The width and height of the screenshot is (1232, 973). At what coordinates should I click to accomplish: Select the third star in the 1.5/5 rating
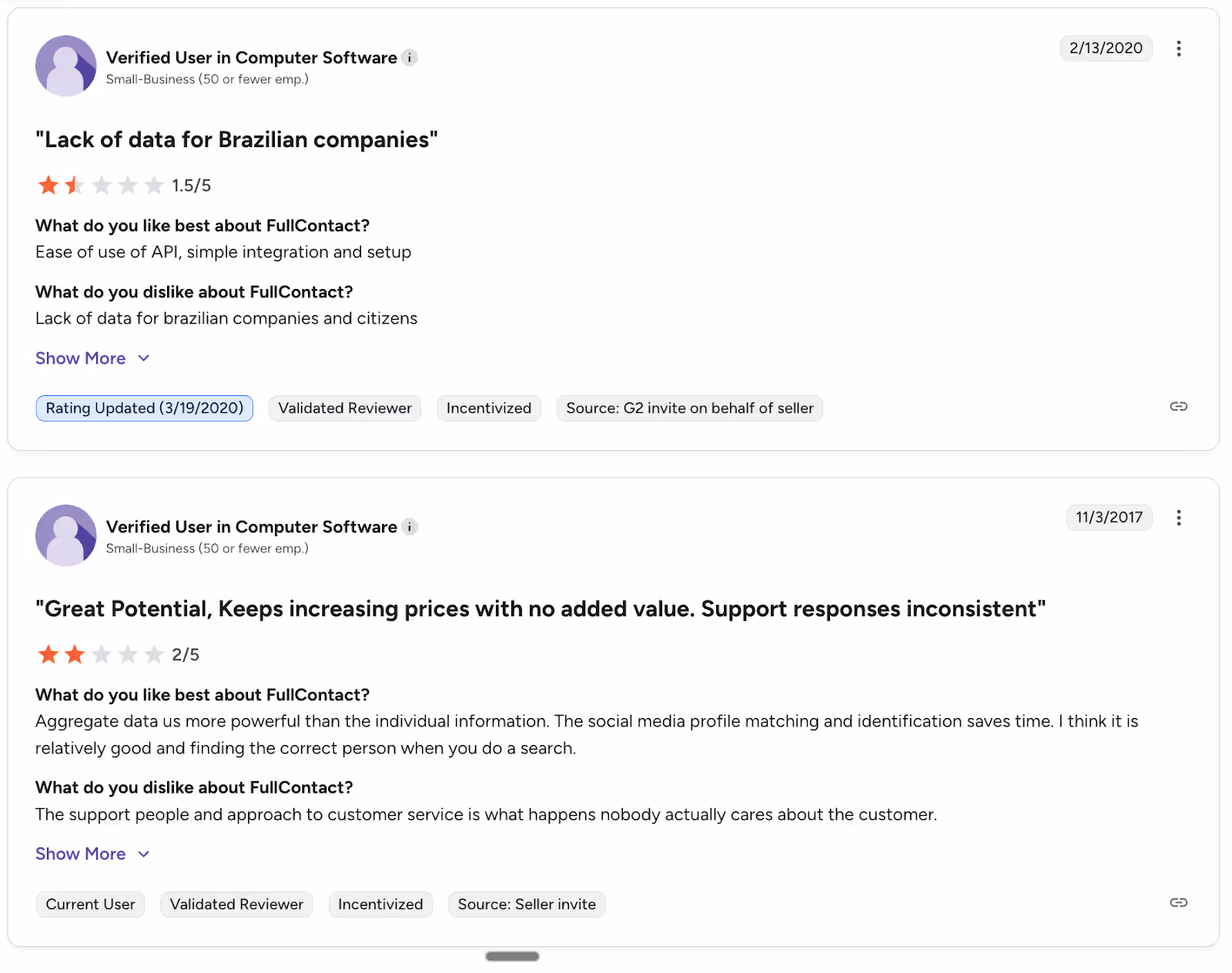click(101, 185)
